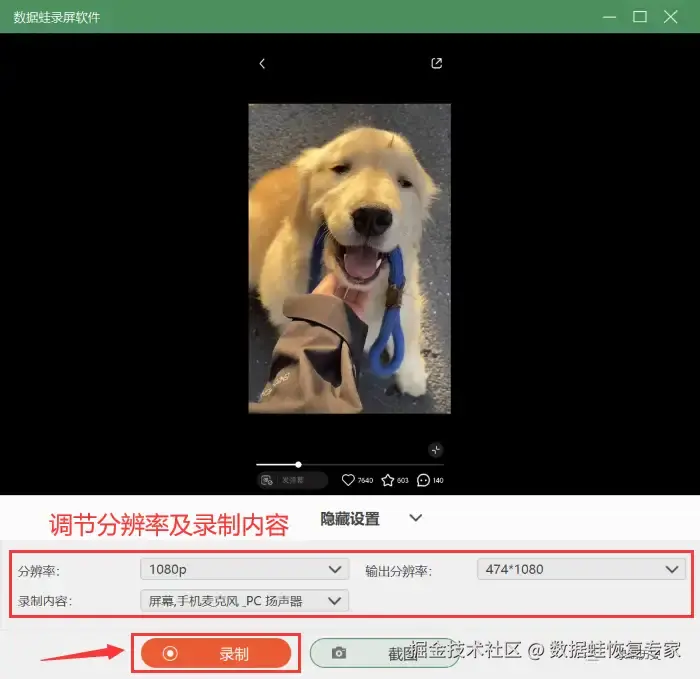Click the 输出分辨率 label
This screenshot has width=700, height=679.
tap(398, 571)
